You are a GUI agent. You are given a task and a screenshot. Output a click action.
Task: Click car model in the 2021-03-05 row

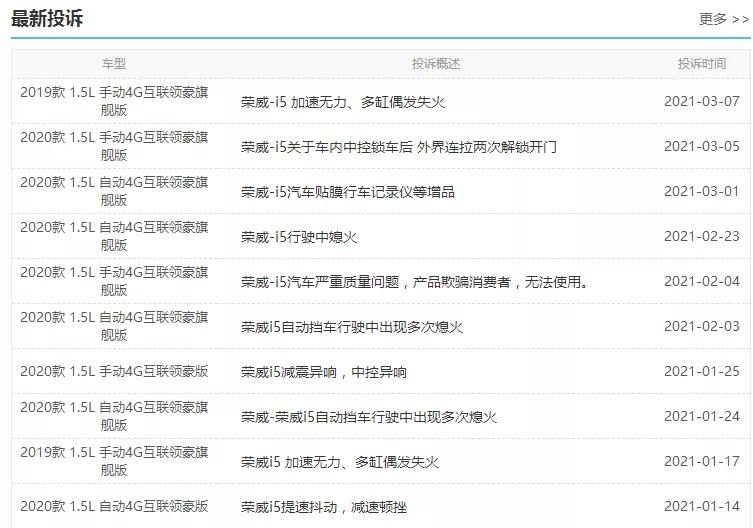point(114,147)
